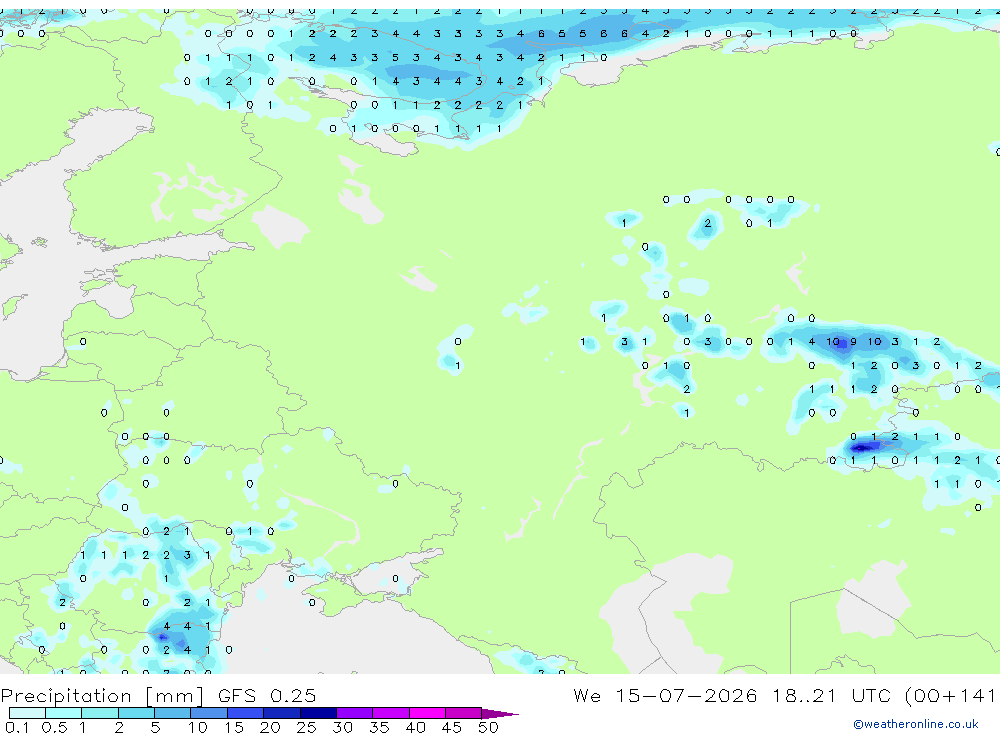This screenshot has height=733, width=1000.
Task: Pick the 40–45 mm legend swatch
Action: [427, 713]
